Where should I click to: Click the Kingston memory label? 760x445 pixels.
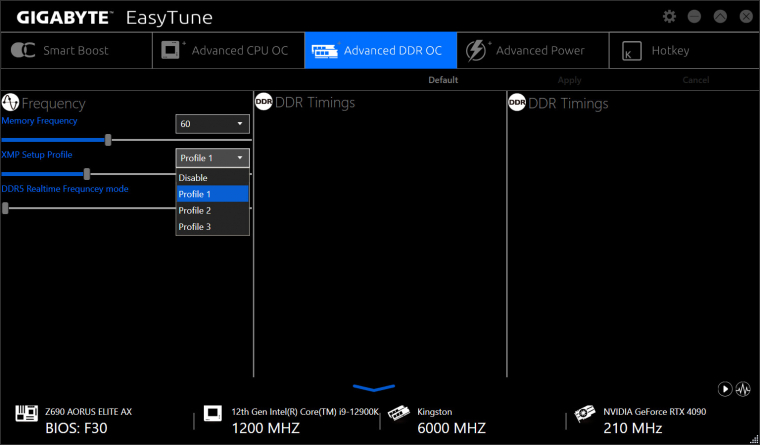coord(435,412)
